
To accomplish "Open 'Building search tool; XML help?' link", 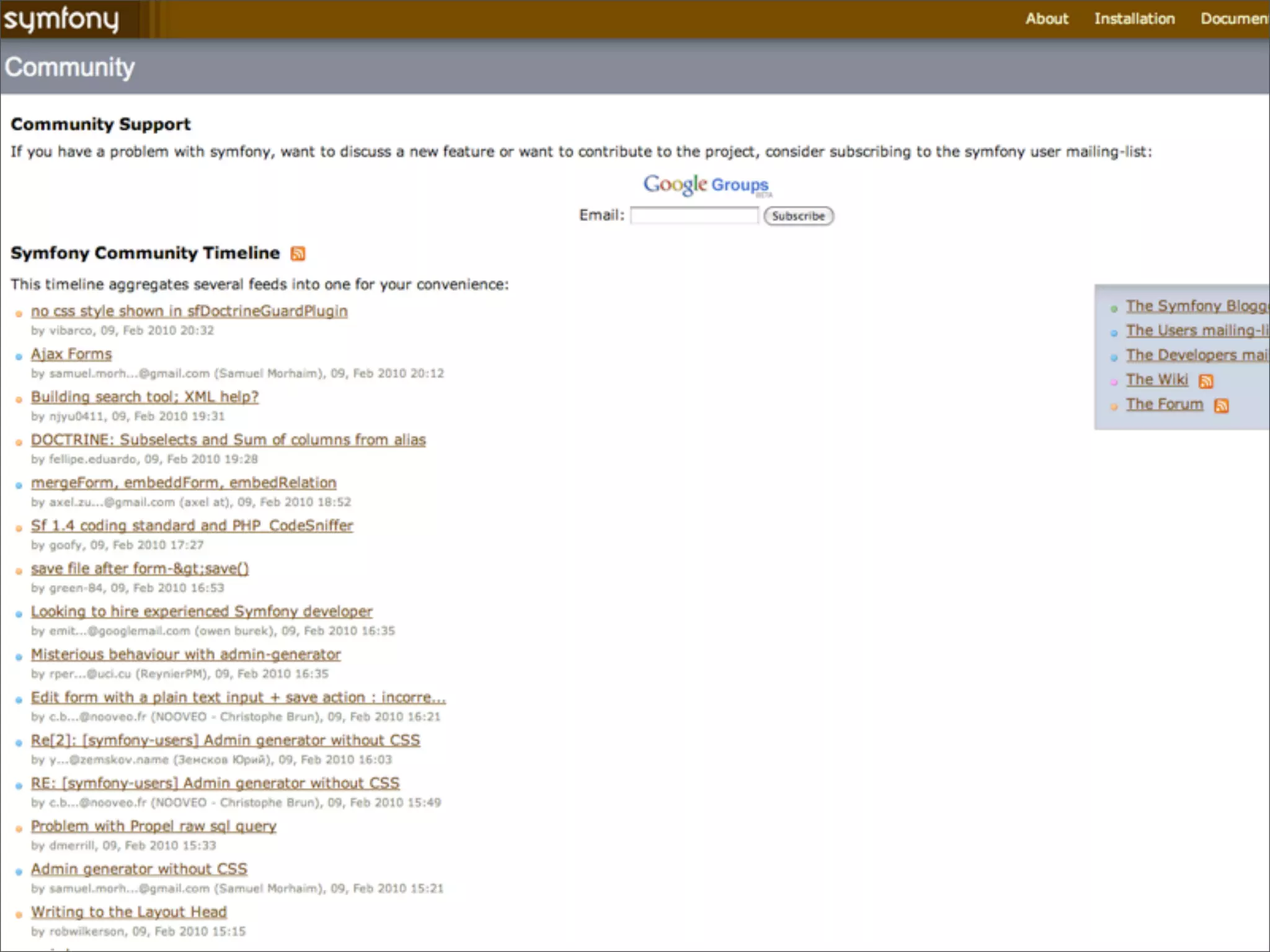I will 144,397.
